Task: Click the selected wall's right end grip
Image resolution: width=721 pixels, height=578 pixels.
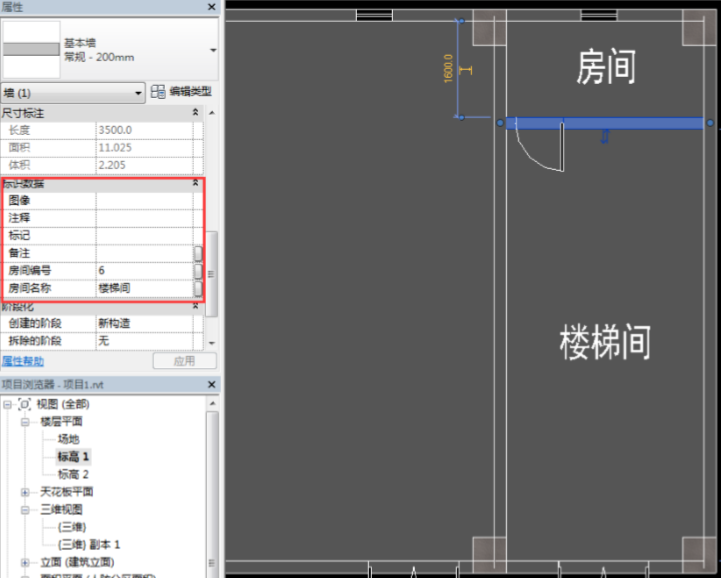Action: [710, 123]
